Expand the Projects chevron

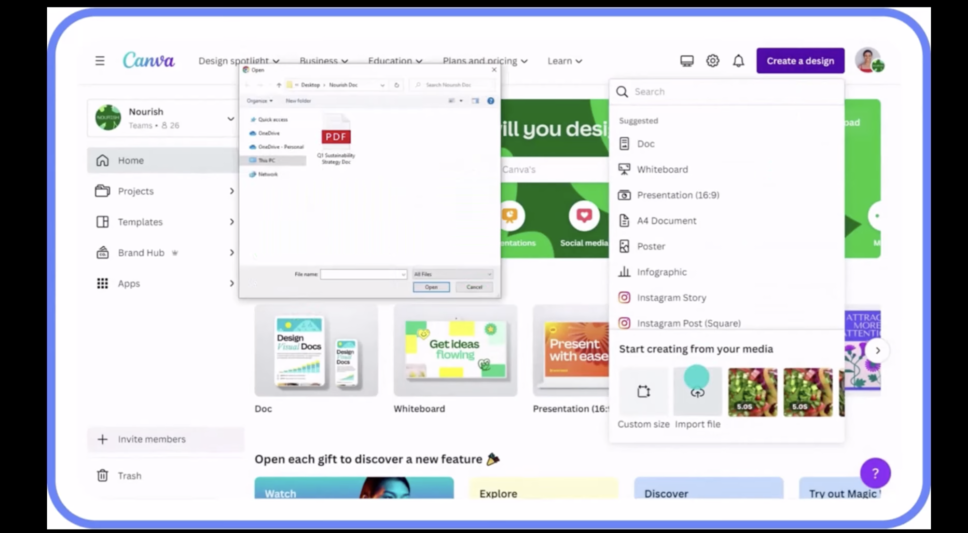coord(232,191)
